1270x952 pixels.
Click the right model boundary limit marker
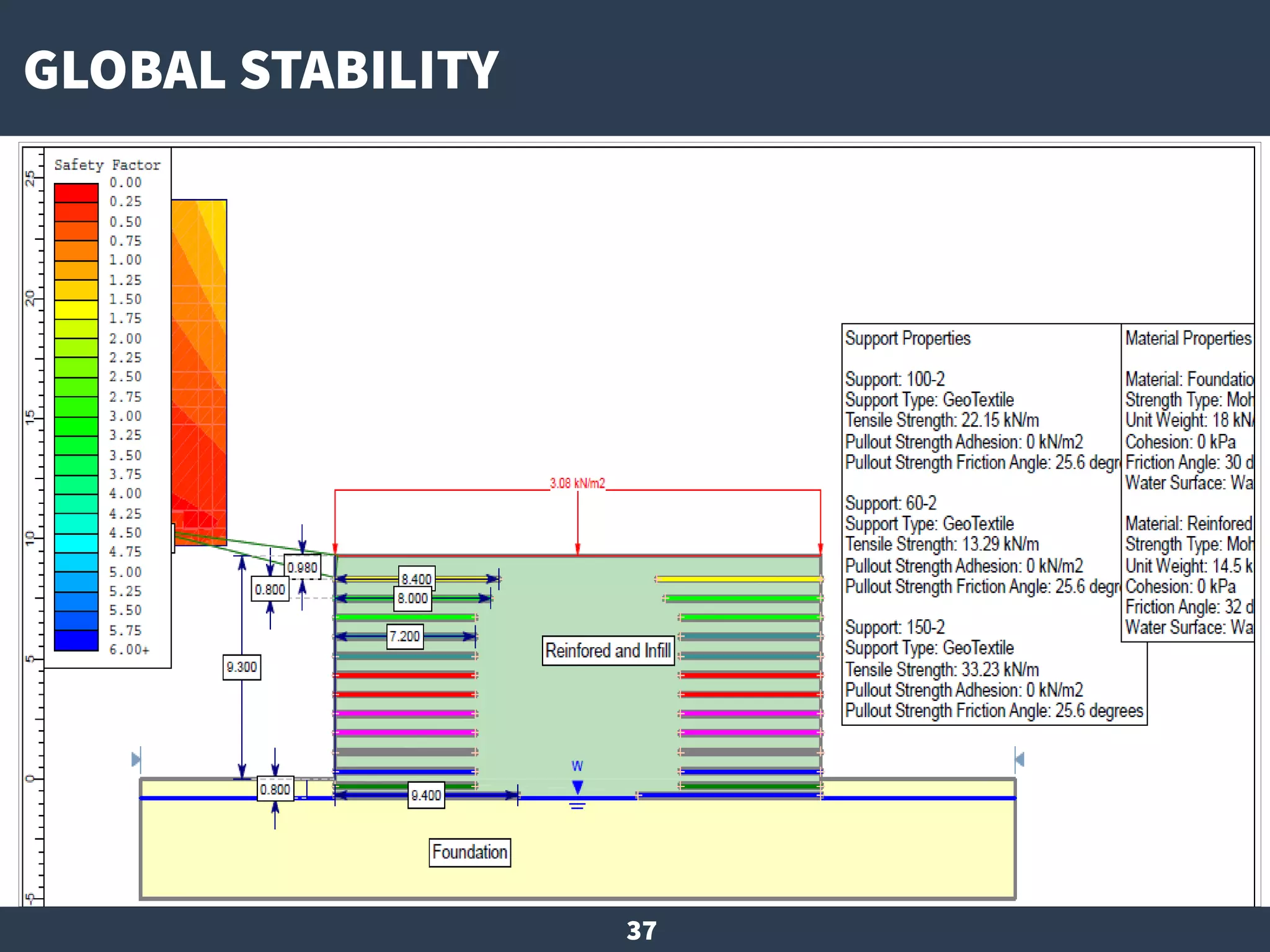click(1019, 759)
